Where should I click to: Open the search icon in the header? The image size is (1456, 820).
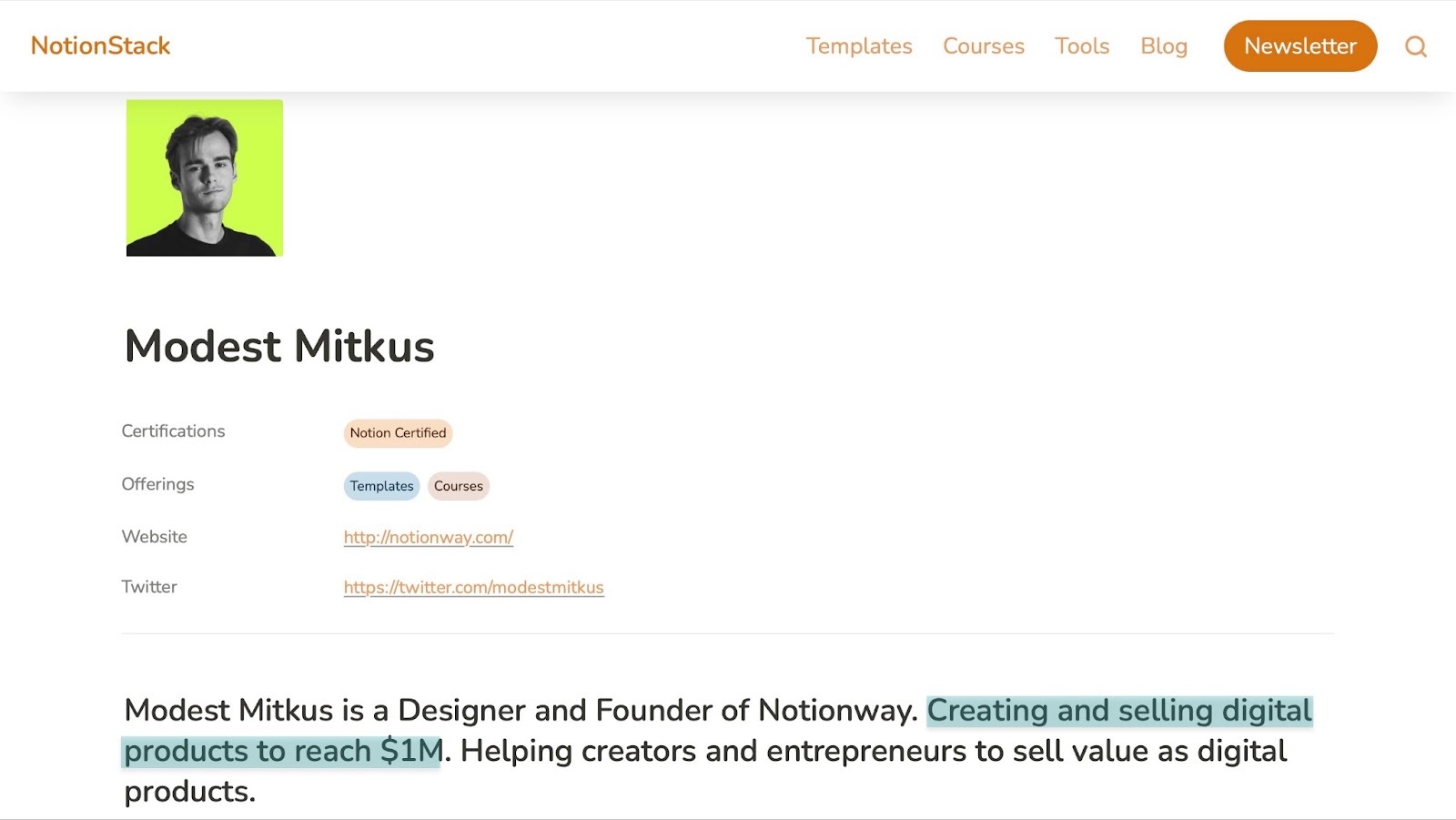coord(1414,46)
